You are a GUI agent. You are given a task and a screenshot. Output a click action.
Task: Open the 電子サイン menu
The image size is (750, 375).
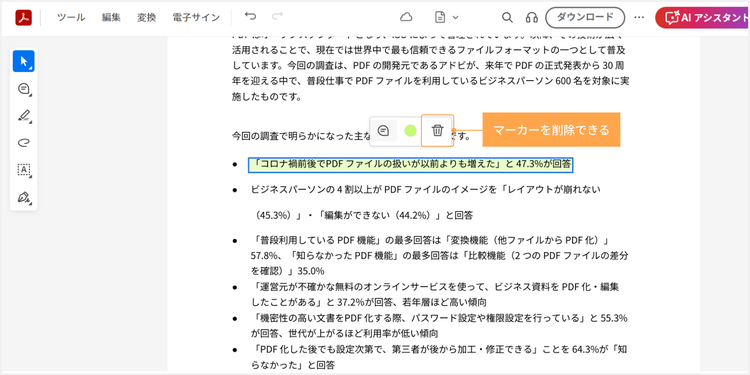click(196, 18)
